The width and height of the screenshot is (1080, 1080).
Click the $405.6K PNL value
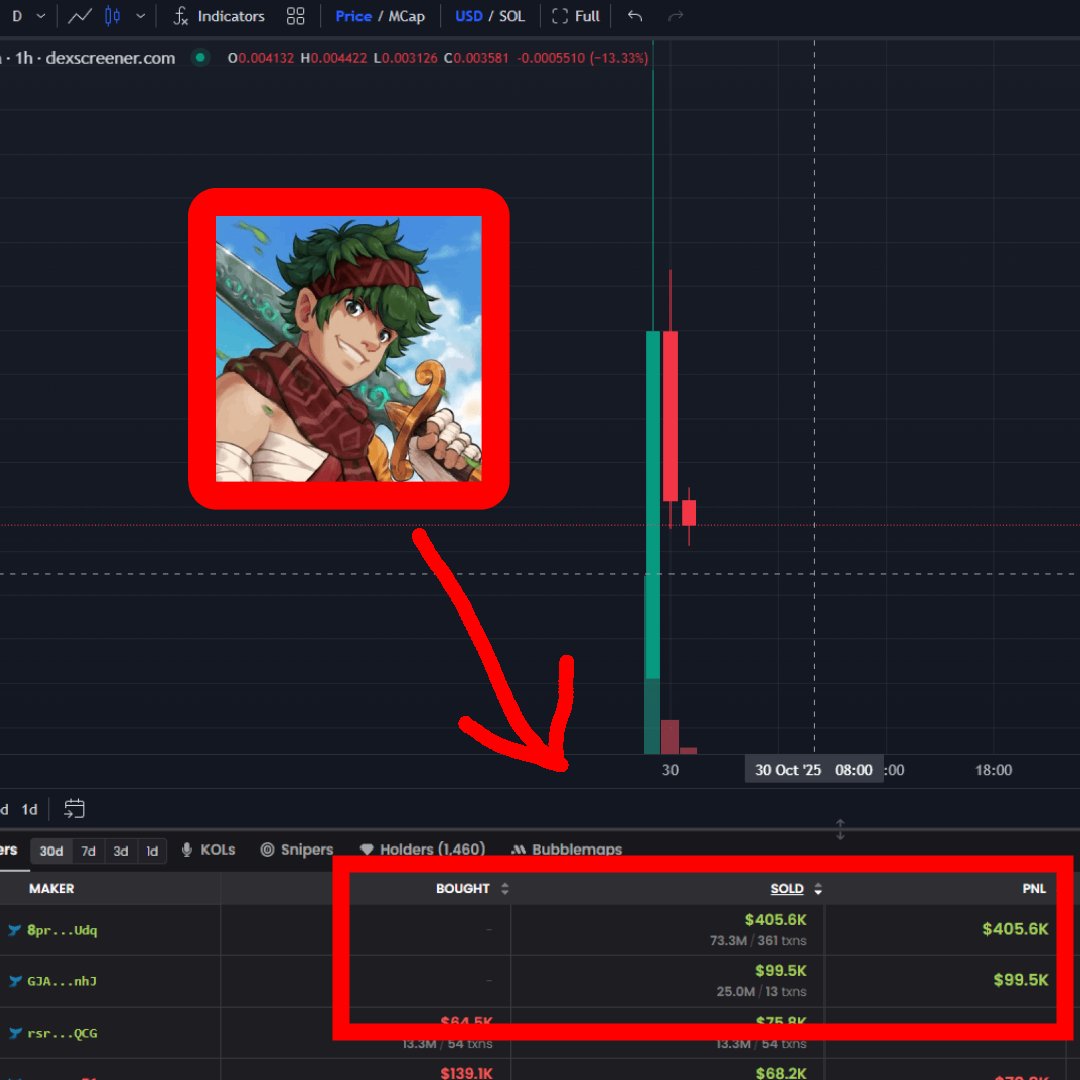[1015, 928]
